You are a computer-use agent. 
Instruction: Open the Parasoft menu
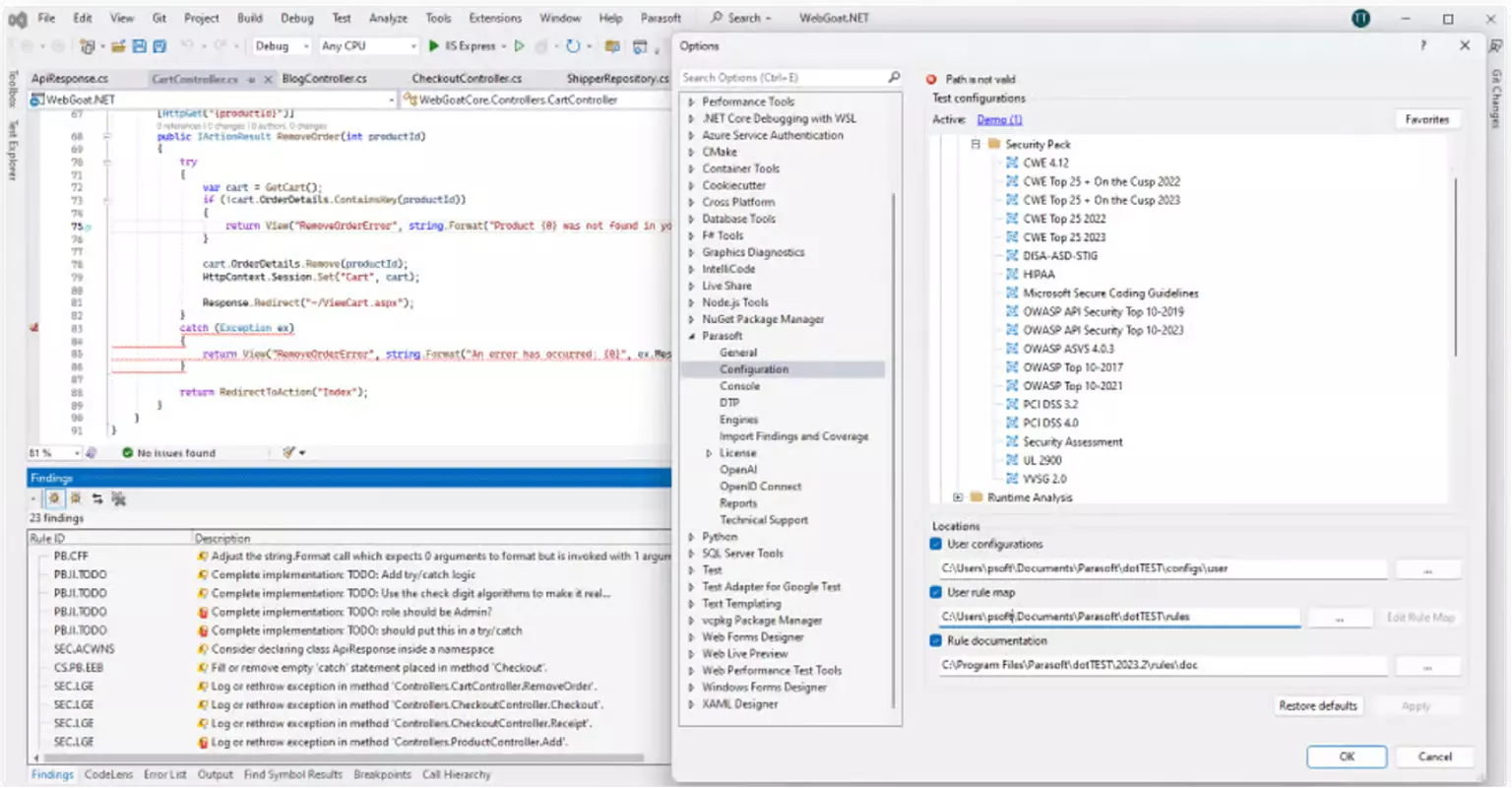pos(661,18)
